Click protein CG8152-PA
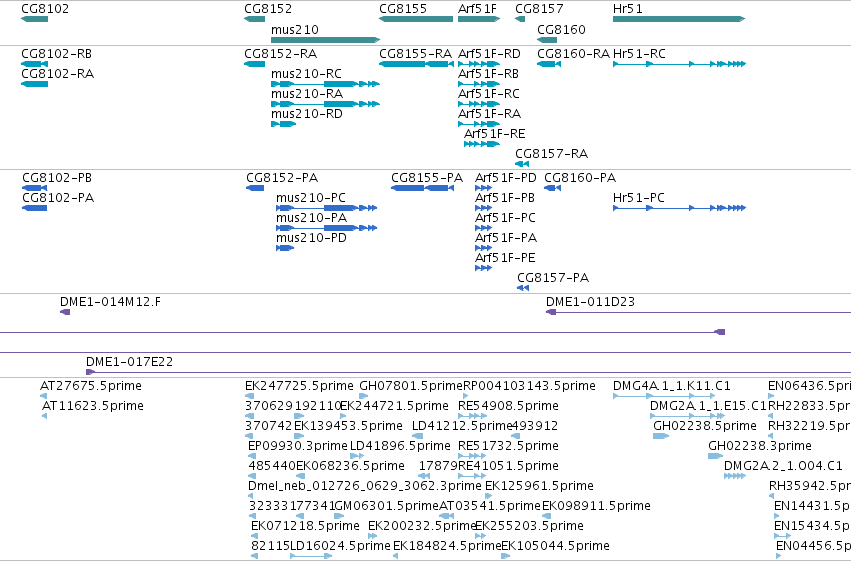 click(x=255, y=188)
